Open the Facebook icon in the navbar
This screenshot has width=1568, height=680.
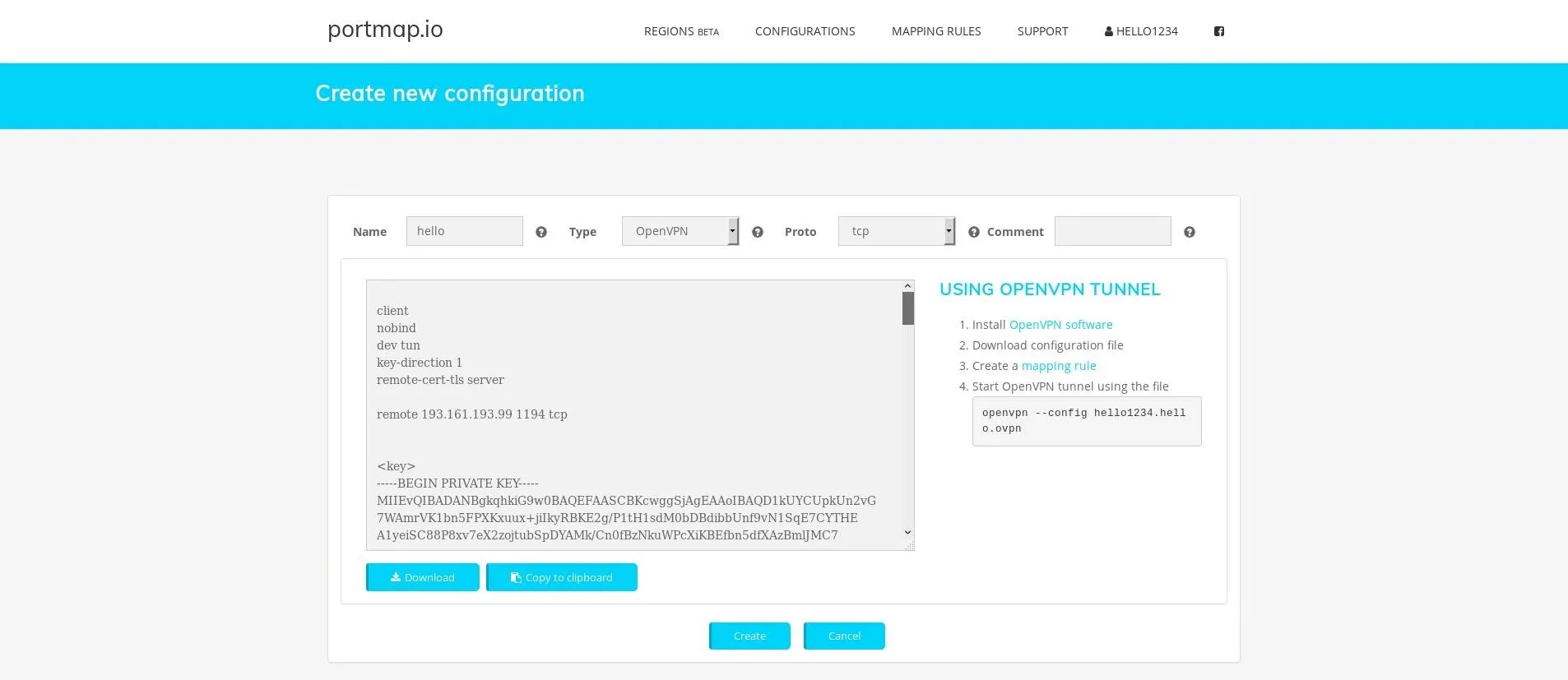tap(1219, 31)
